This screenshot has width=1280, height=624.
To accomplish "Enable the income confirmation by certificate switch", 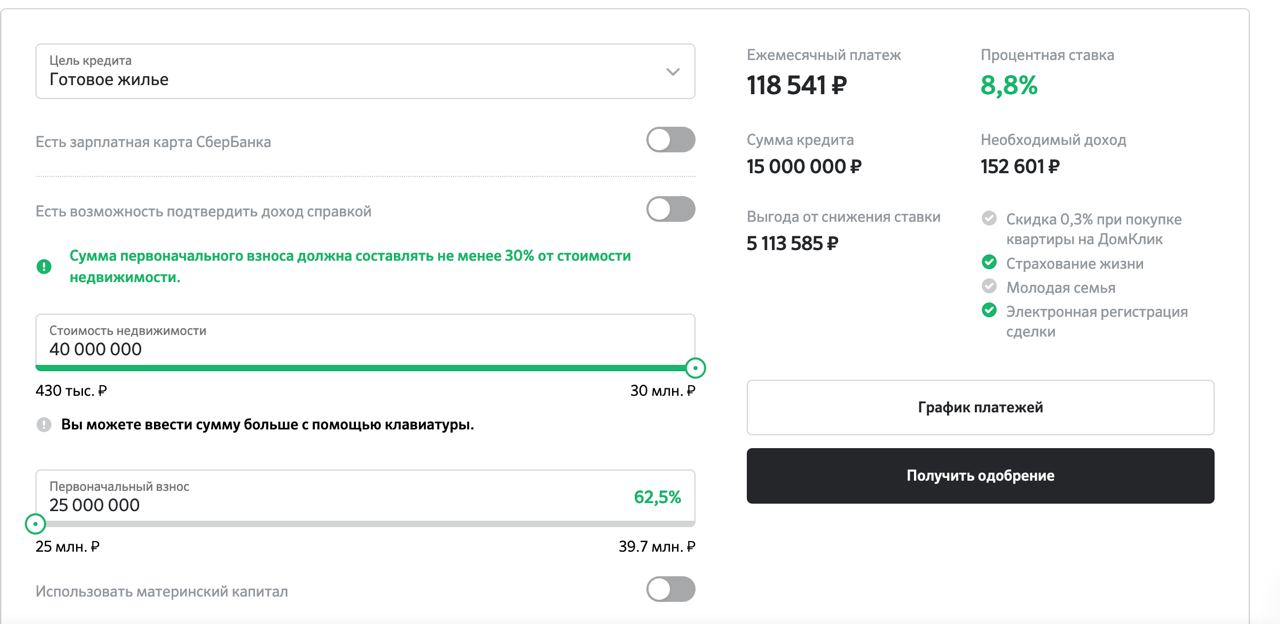I will pos(671,209).
